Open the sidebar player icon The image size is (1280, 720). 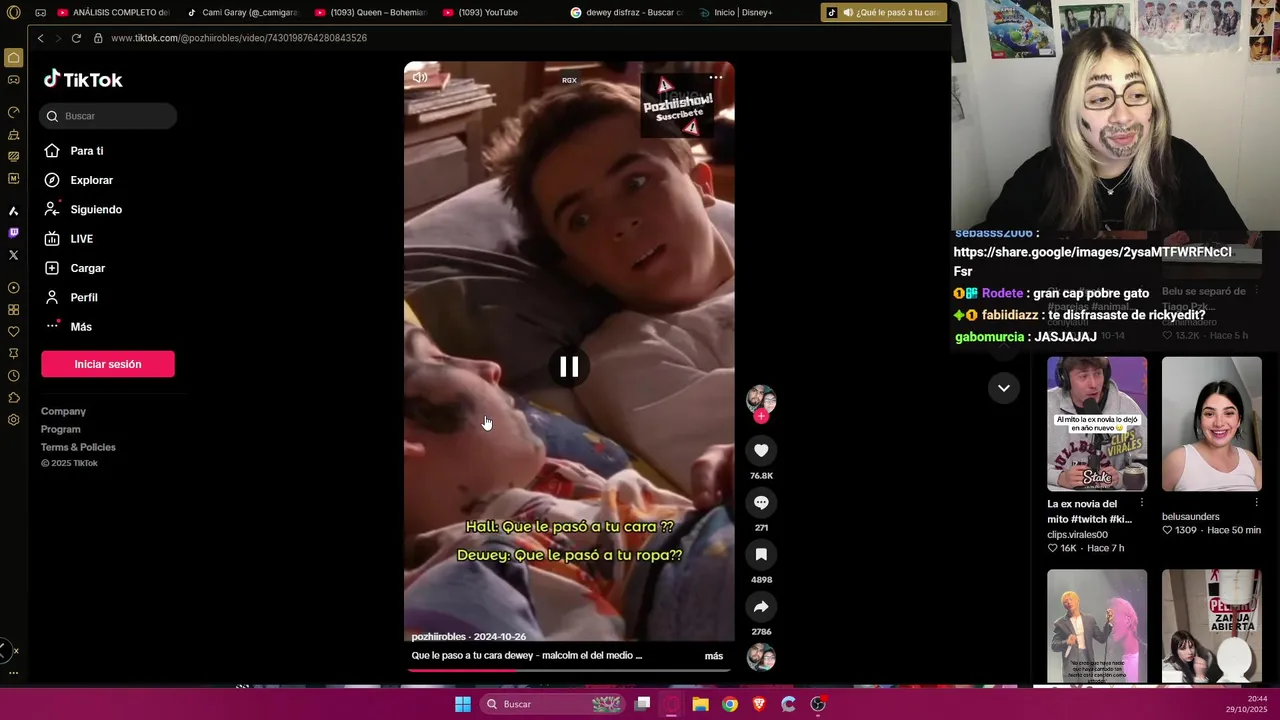(x=13, y=288)
